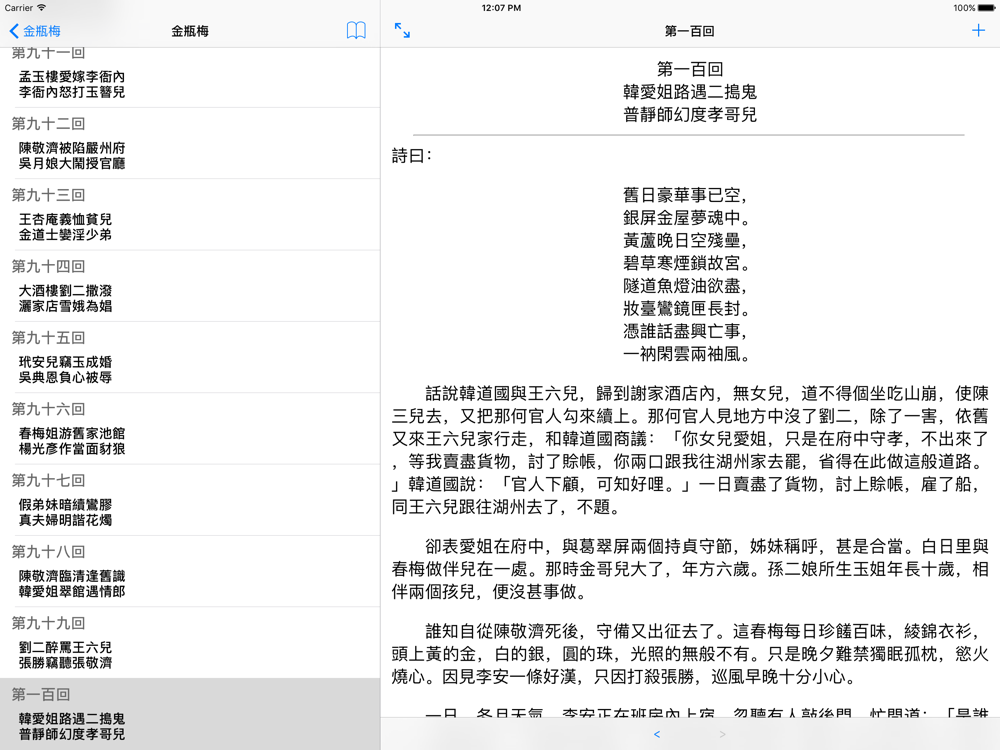Open chapter 第九十八回
1000x750 pixels.
[190, 572]
